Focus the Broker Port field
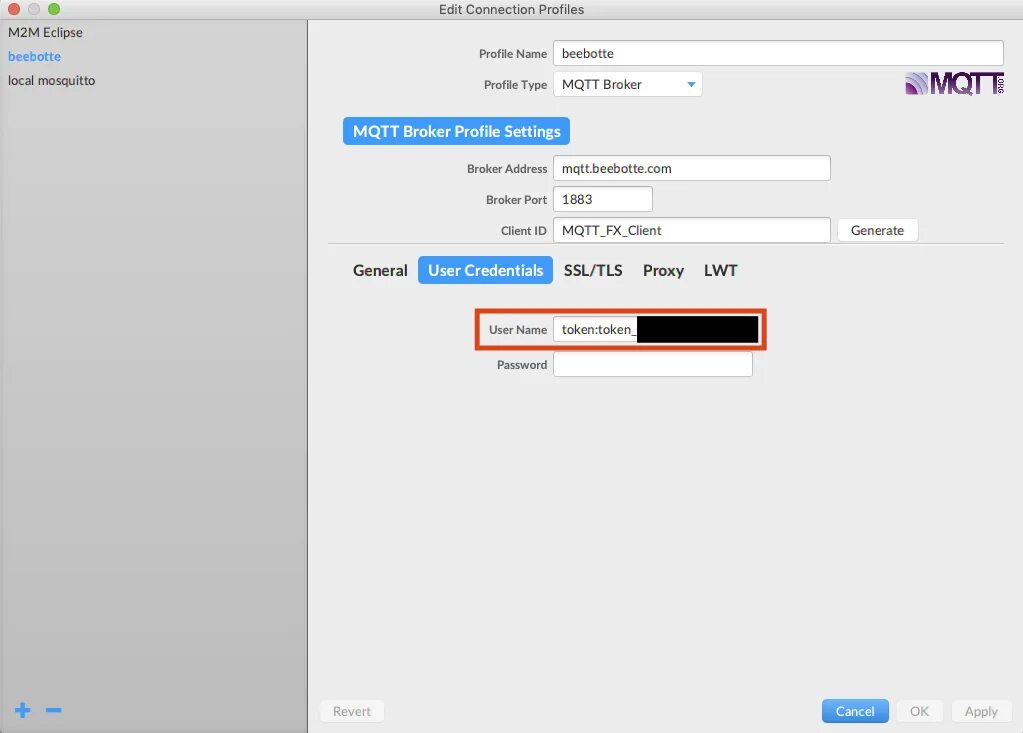Screen dimensions: 1023x733 pyautogui.click(x=602, y=199)
